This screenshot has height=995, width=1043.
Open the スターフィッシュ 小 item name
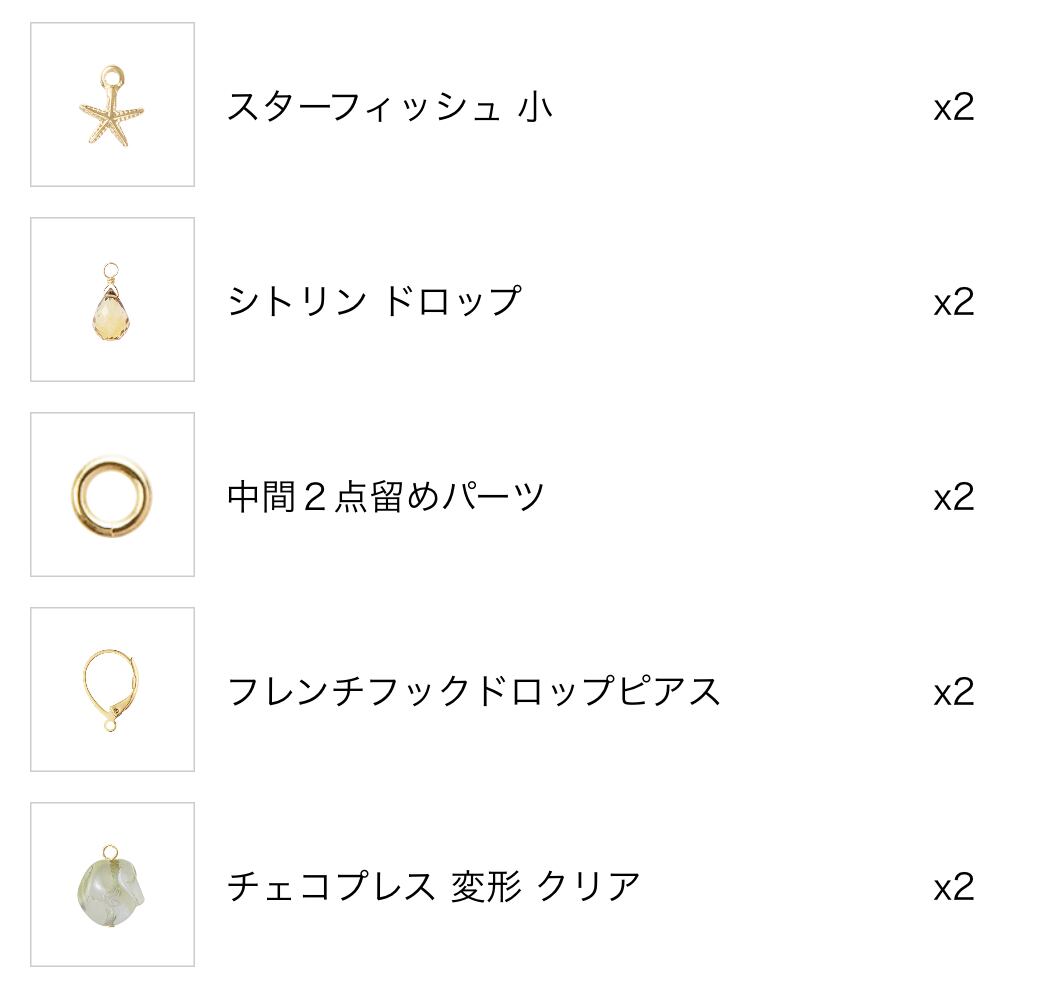tap(389, 106)
